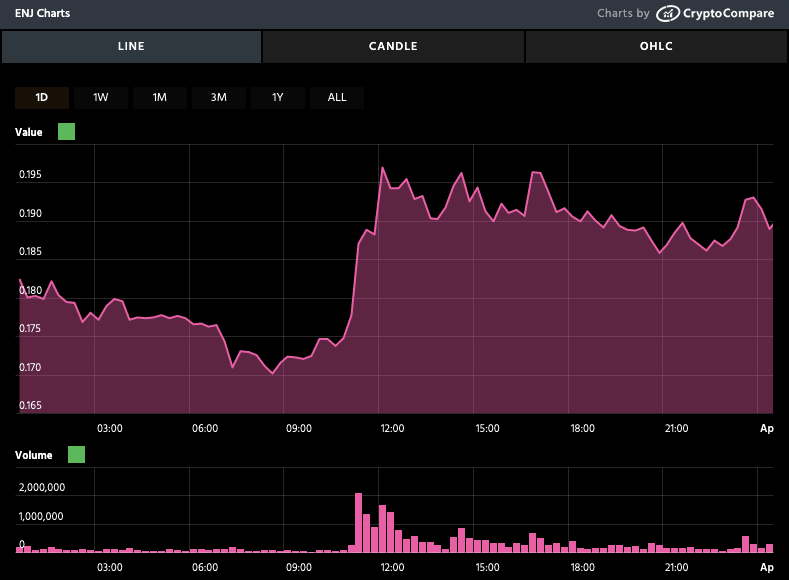Switch to the CANDLE chart tab
Image resolution: width=789 pixels, height=580 pixels.
pyautogui.click(x=393, y=46)
